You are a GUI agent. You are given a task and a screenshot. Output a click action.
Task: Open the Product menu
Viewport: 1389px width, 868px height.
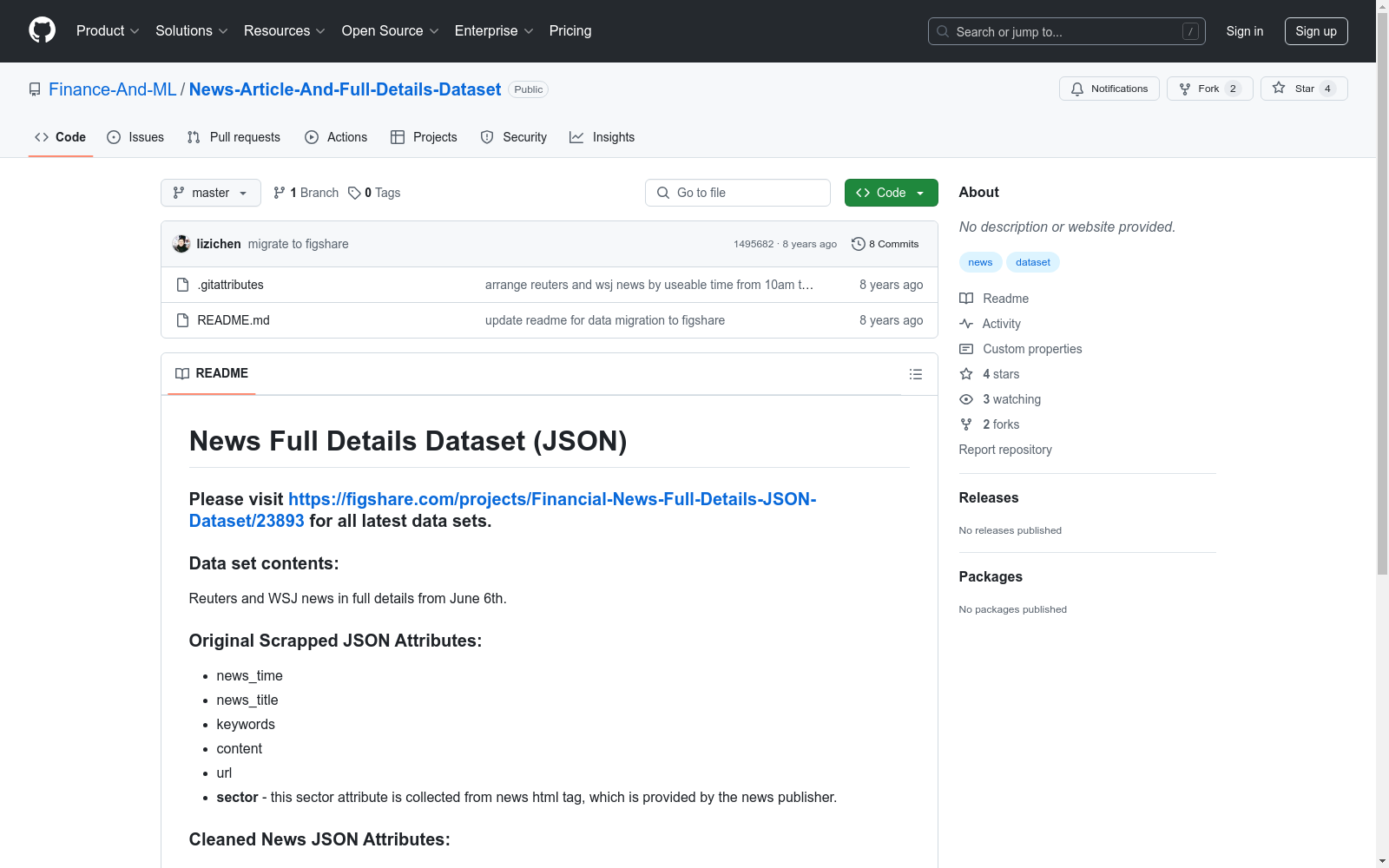tap(108, 30)
